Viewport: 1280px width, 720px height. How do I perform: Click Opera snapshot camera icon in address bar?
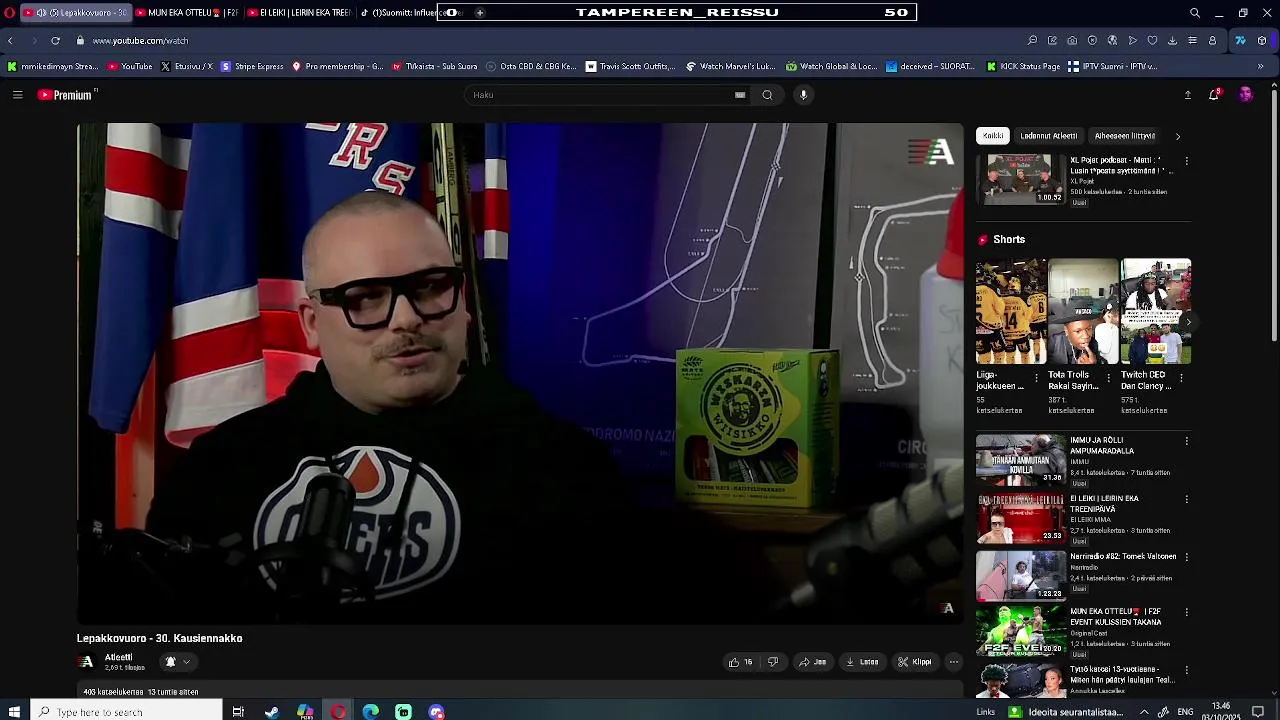tap(1072, 41)
